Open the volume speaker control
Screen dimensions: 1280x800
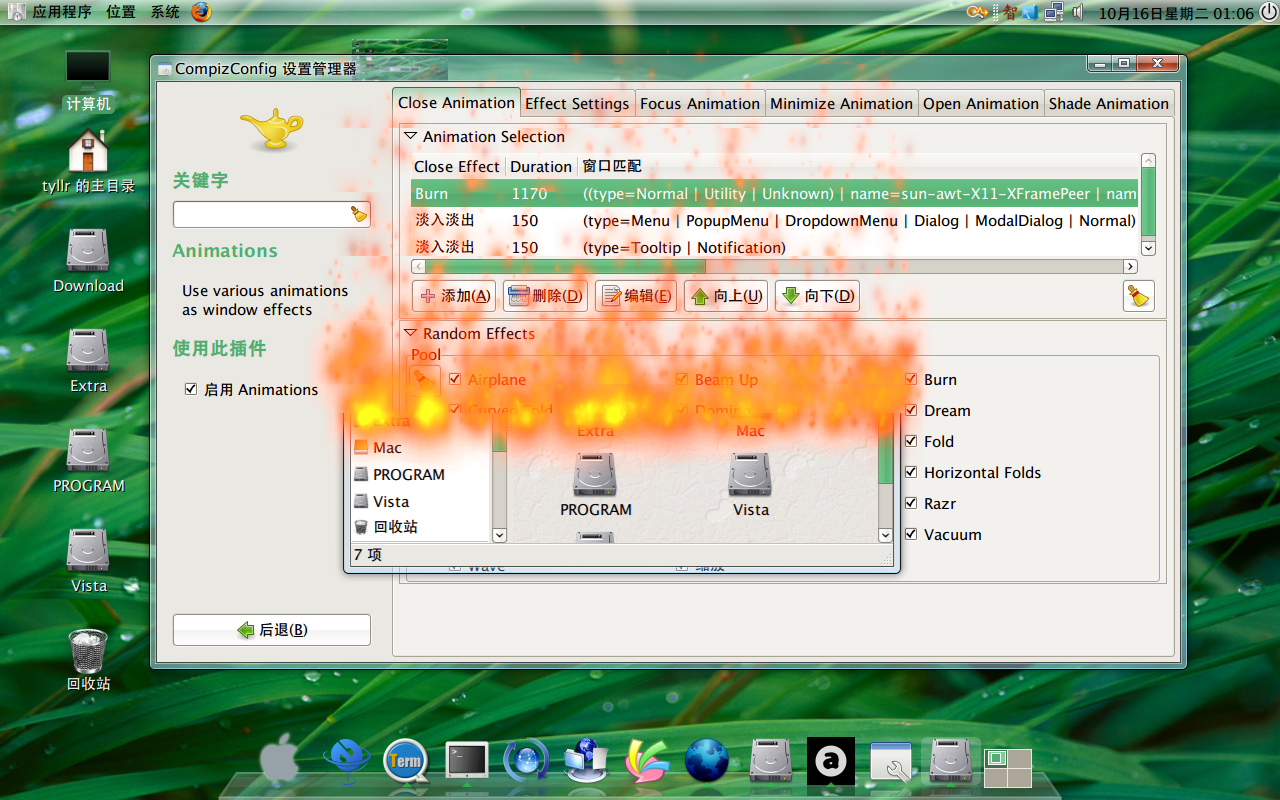click(1078, 12)
